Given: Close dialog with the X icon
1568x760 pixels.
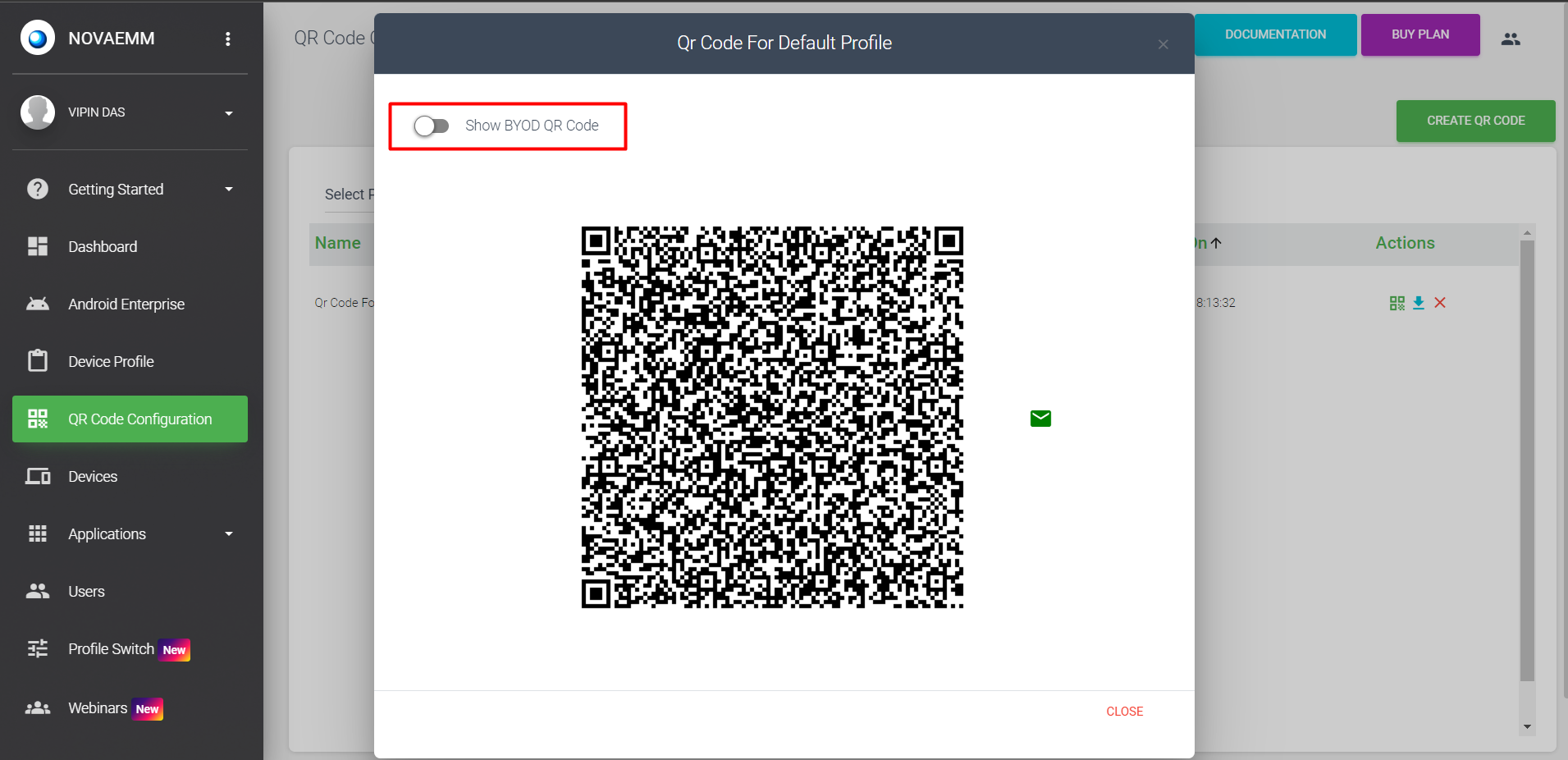Looking at the screenshot, I should tap(1163, 44).
